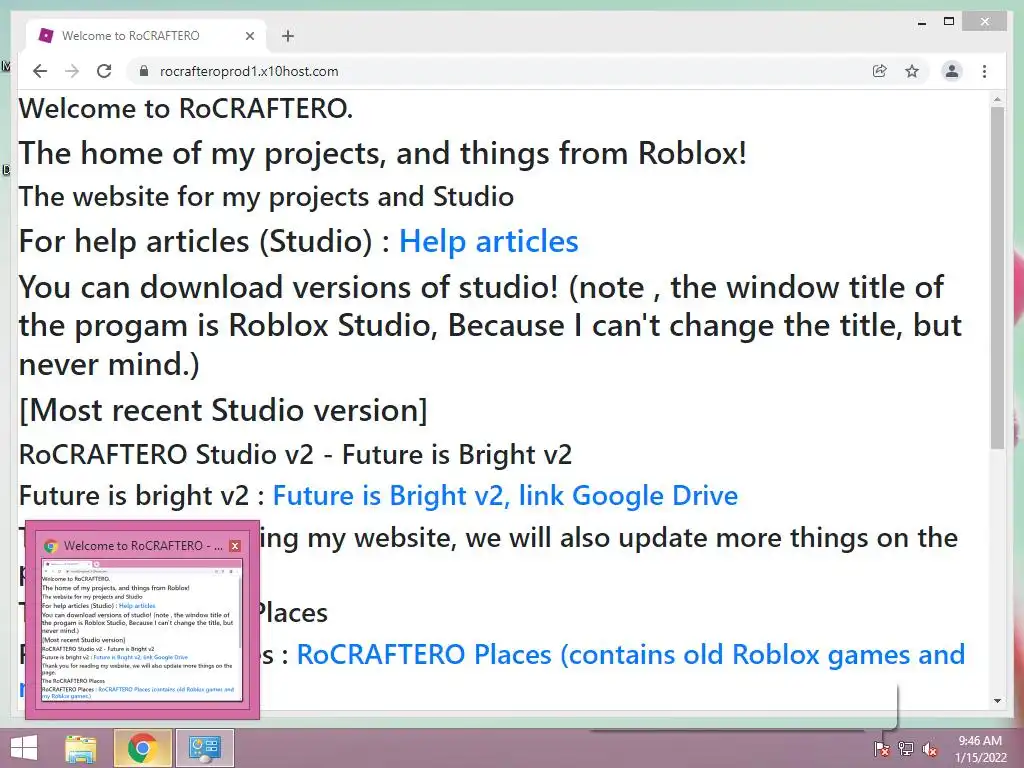Image resolution: width=1024 pixels, height=768 pixels.
Task: Bookmark this page with the star
Action: coord(912,71)
